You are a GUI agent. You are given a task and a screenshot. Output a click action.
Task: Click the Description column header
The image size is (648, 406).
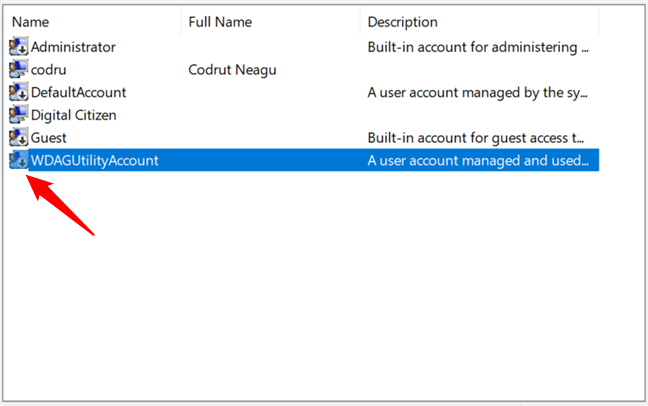pos(403,21)
